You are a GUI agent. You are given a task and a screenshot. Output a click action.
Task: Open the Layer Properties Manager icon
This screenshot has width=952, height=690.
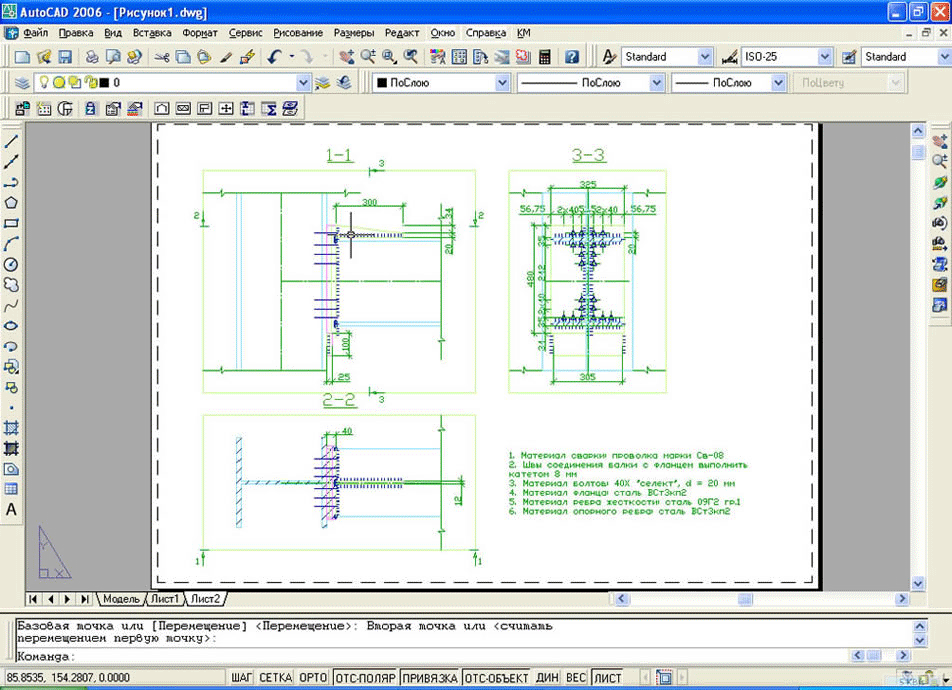point(22,83)
